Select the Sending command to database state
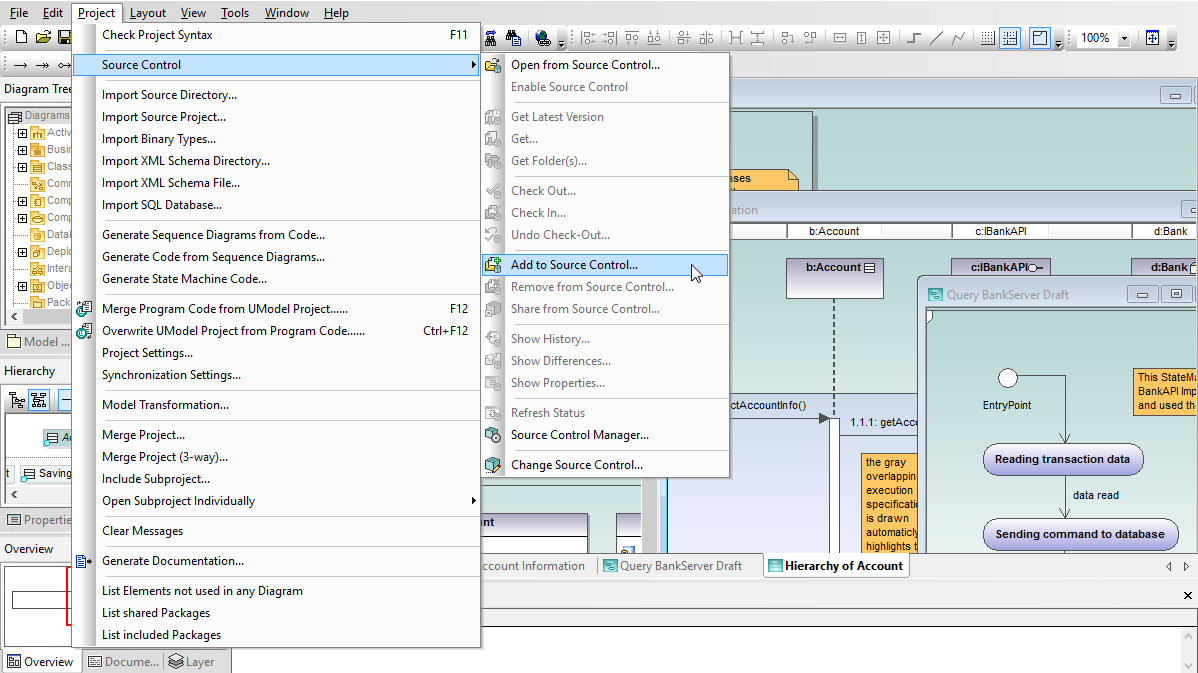This screenshot has height=673, width=1198. click(x=1080, y=534)
